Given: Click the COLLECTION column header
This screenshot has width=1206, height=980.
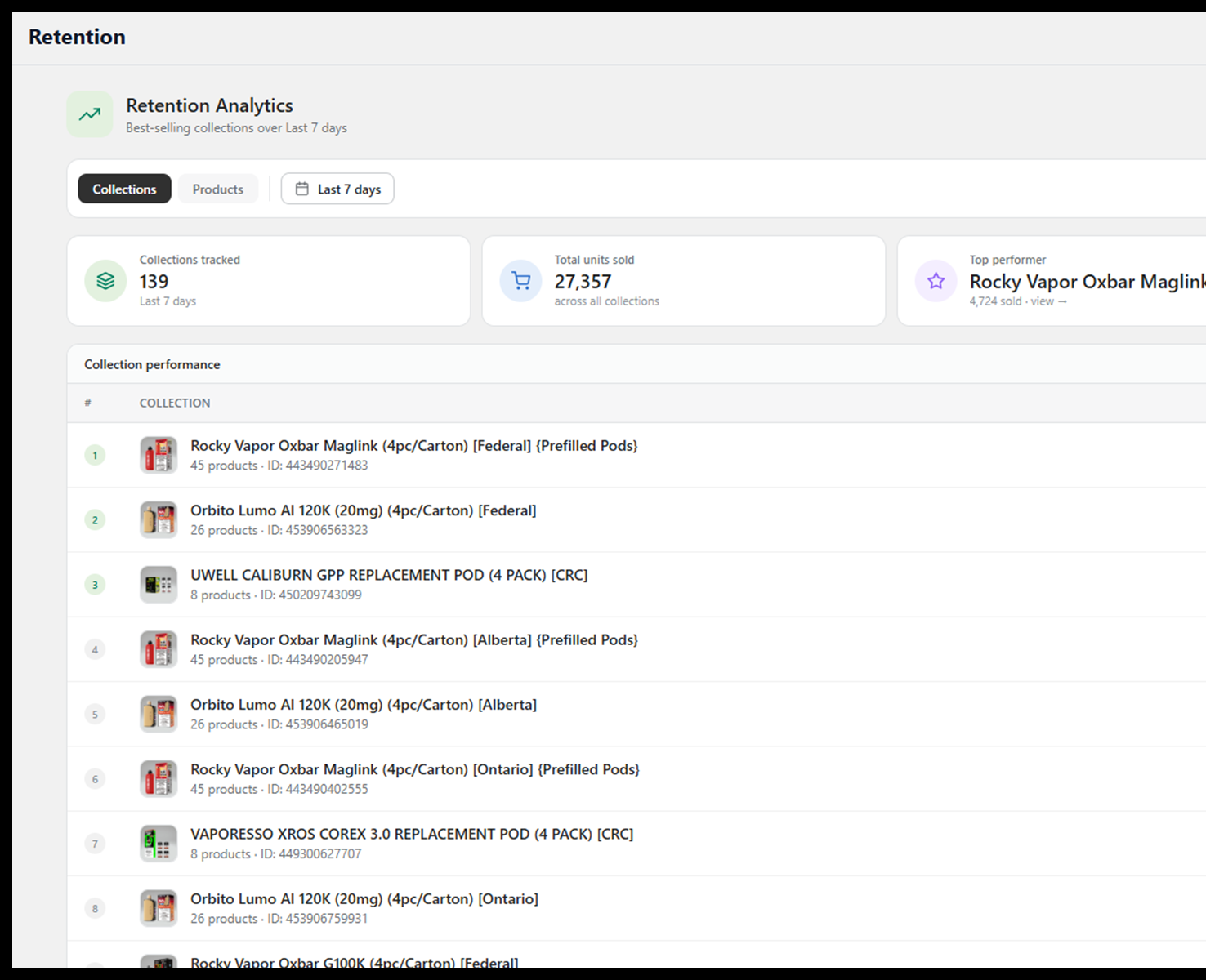Looking at the screenshot, I should point(175,403).
